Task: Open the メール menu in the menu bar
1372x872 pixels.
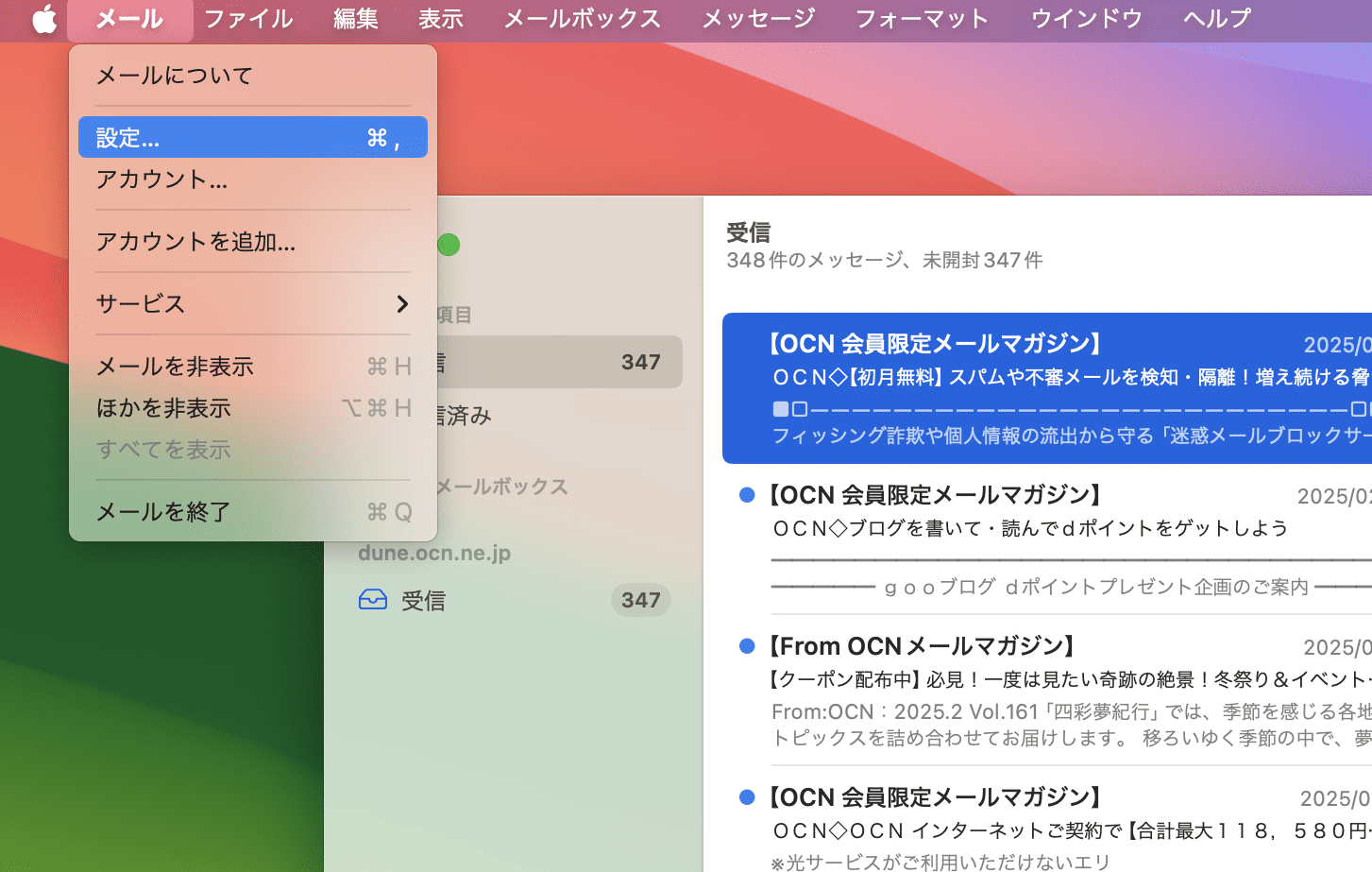Action: coord(130,19)
